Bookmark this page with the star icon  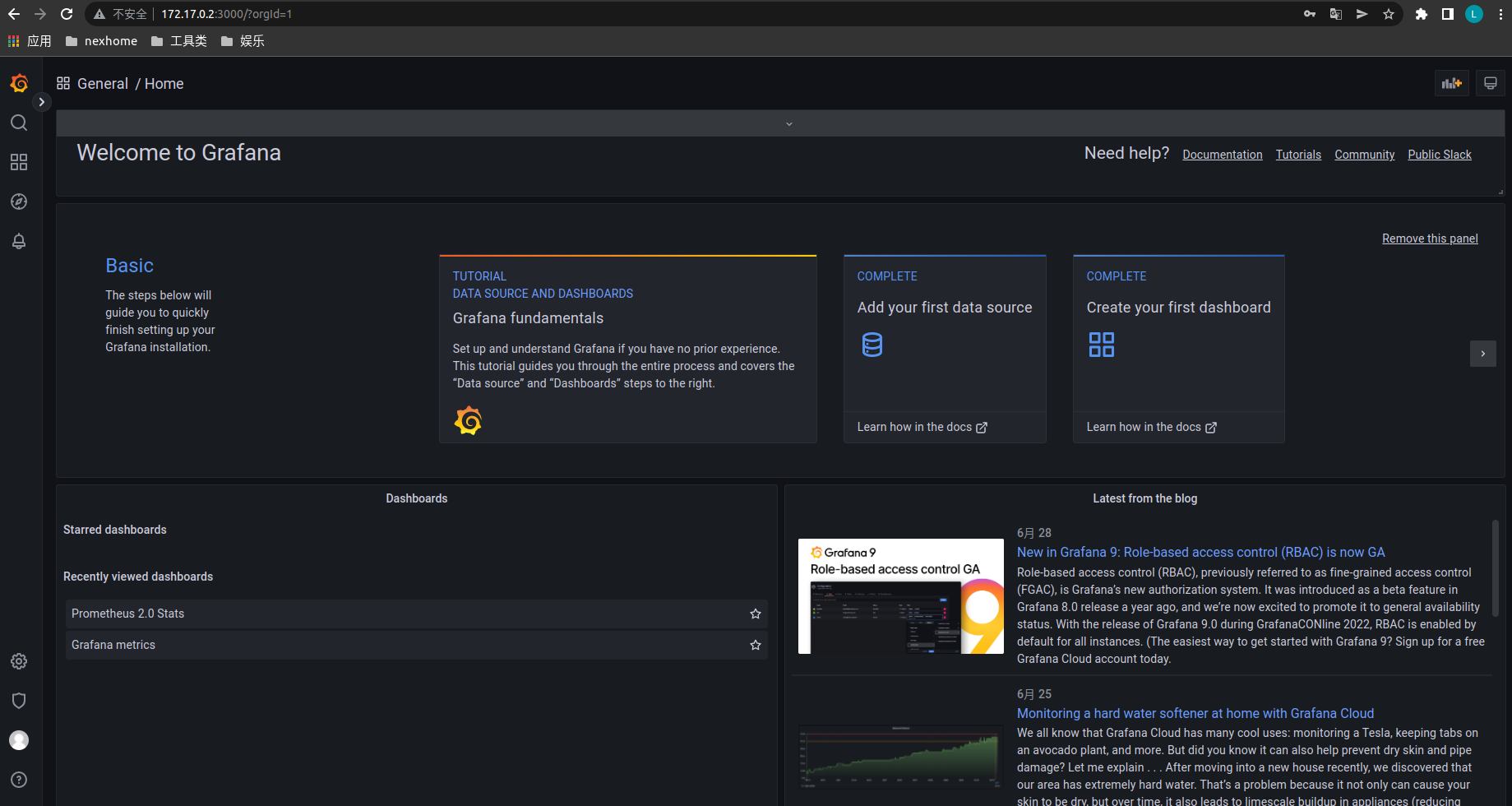pos(1389,14)
